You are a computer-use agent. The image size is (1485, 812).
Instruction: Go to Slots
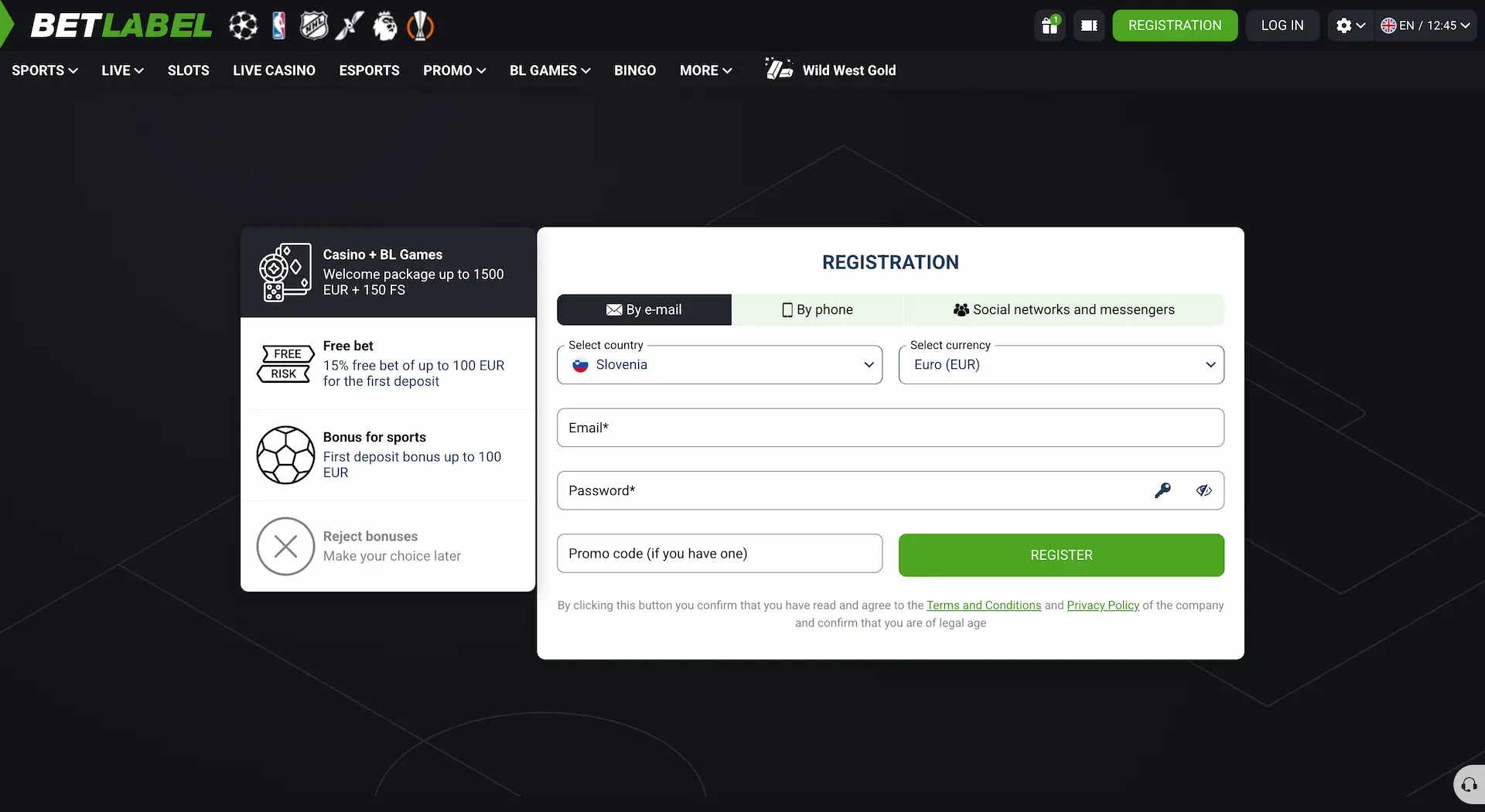coord(188,70)
